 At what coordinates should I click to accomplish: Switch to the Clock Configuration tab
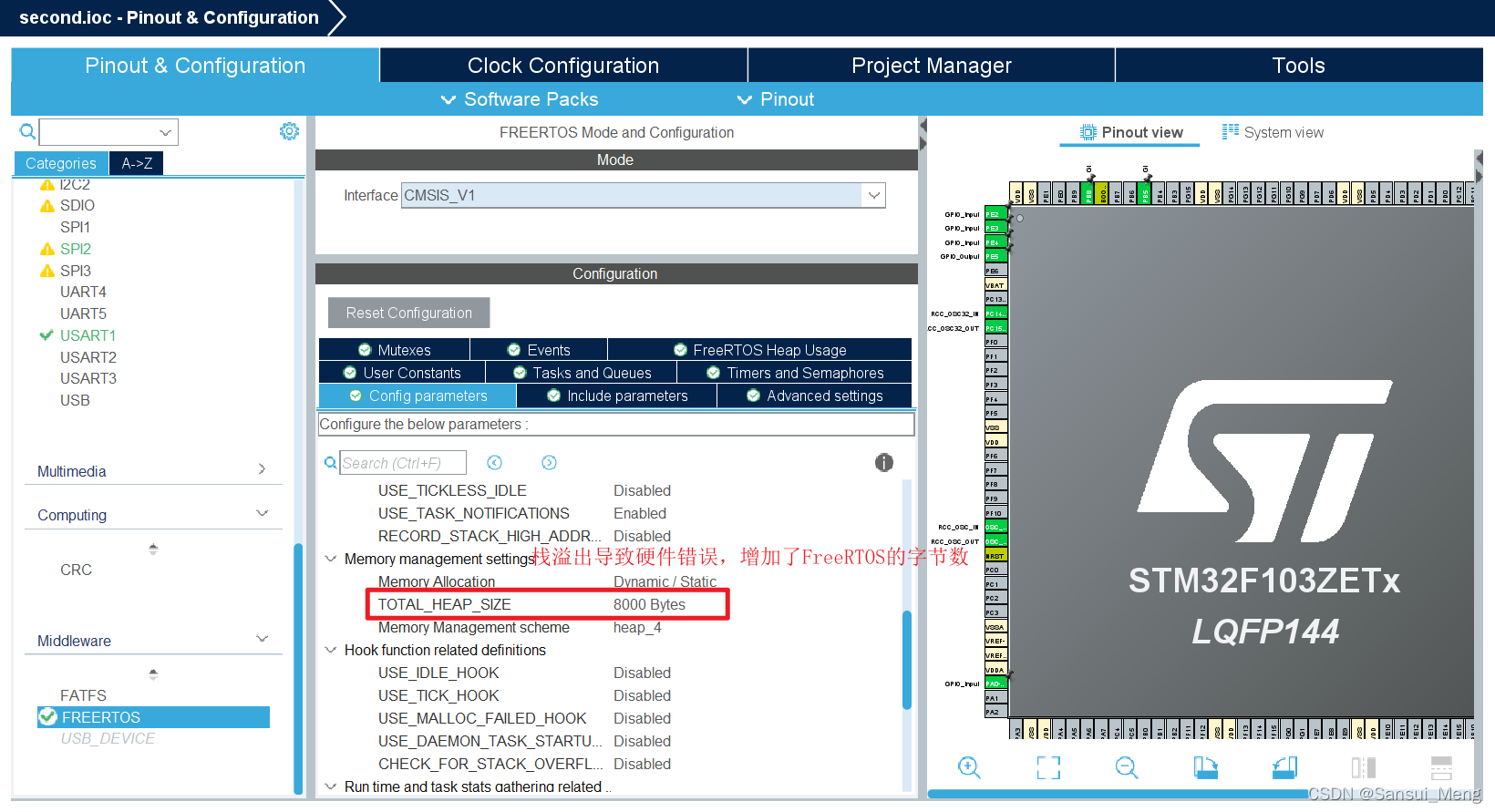coord(563,66)
